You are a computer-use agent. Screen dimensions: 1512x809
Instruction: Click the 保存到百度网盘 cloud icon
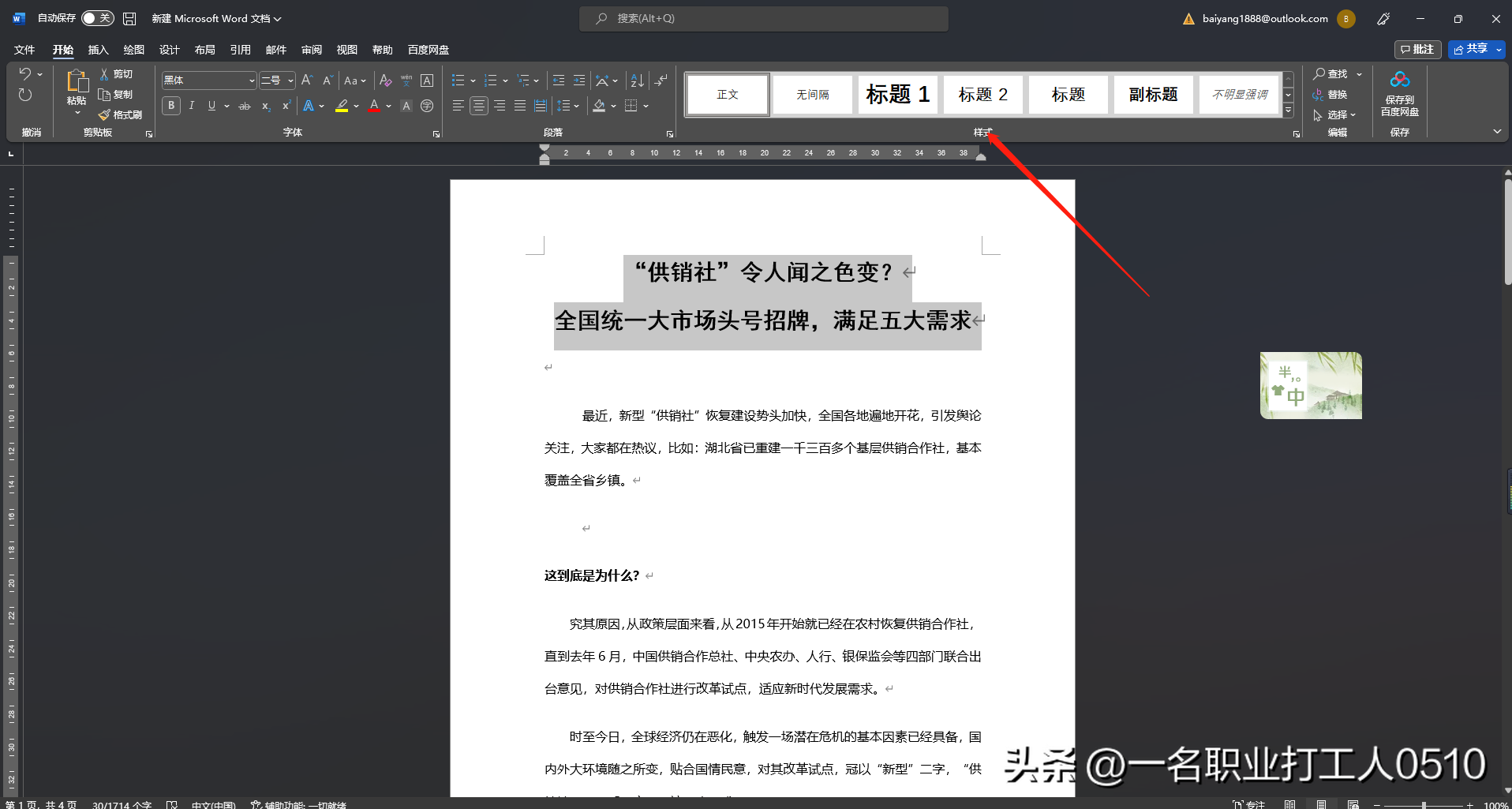(1400, 80)
